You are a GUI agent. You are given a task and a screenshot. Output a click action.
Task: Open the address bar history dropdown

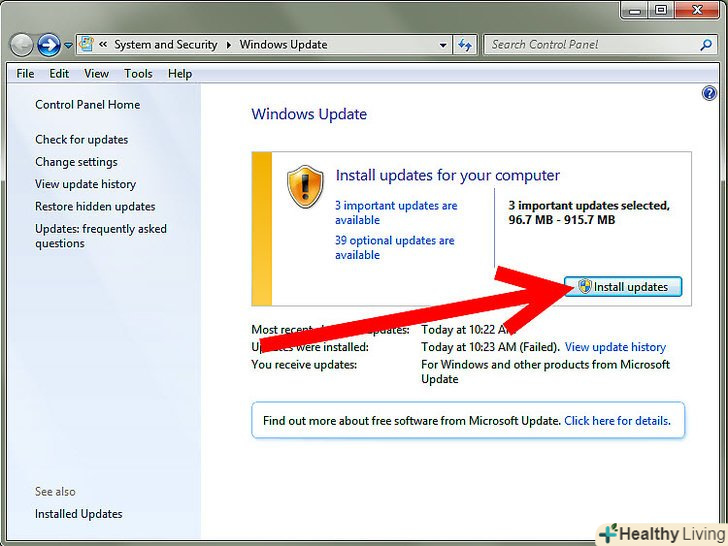[443, 45]
